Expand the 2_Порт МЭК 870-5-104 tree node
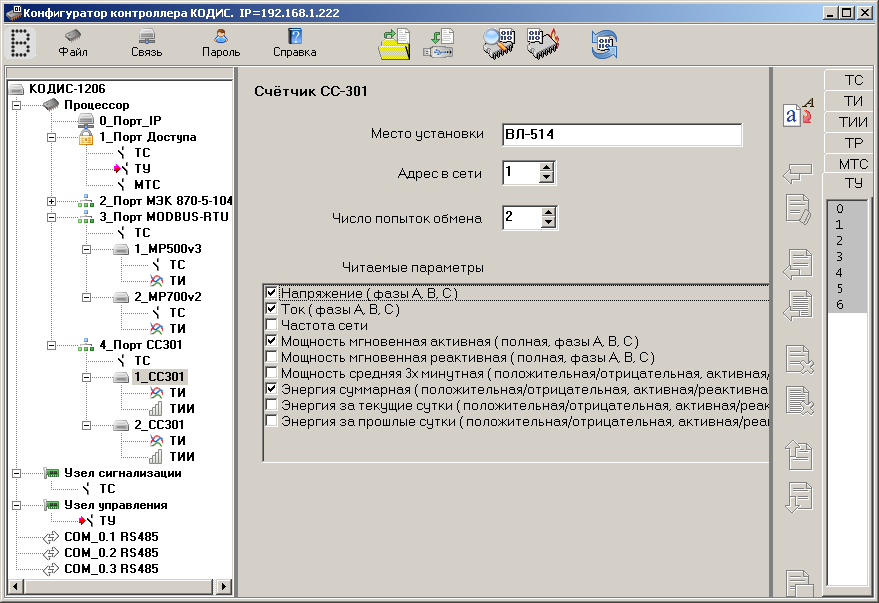 [52, 201]
